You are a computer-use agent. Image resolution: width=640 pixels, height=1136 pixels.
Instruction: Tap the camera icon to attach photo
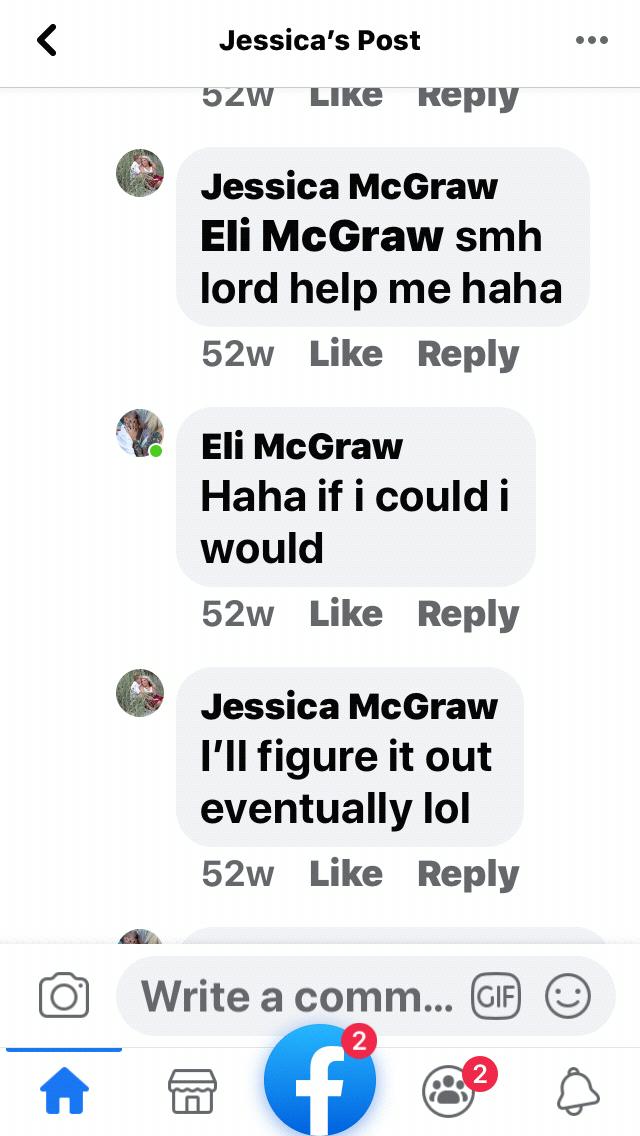coord(64,995)
